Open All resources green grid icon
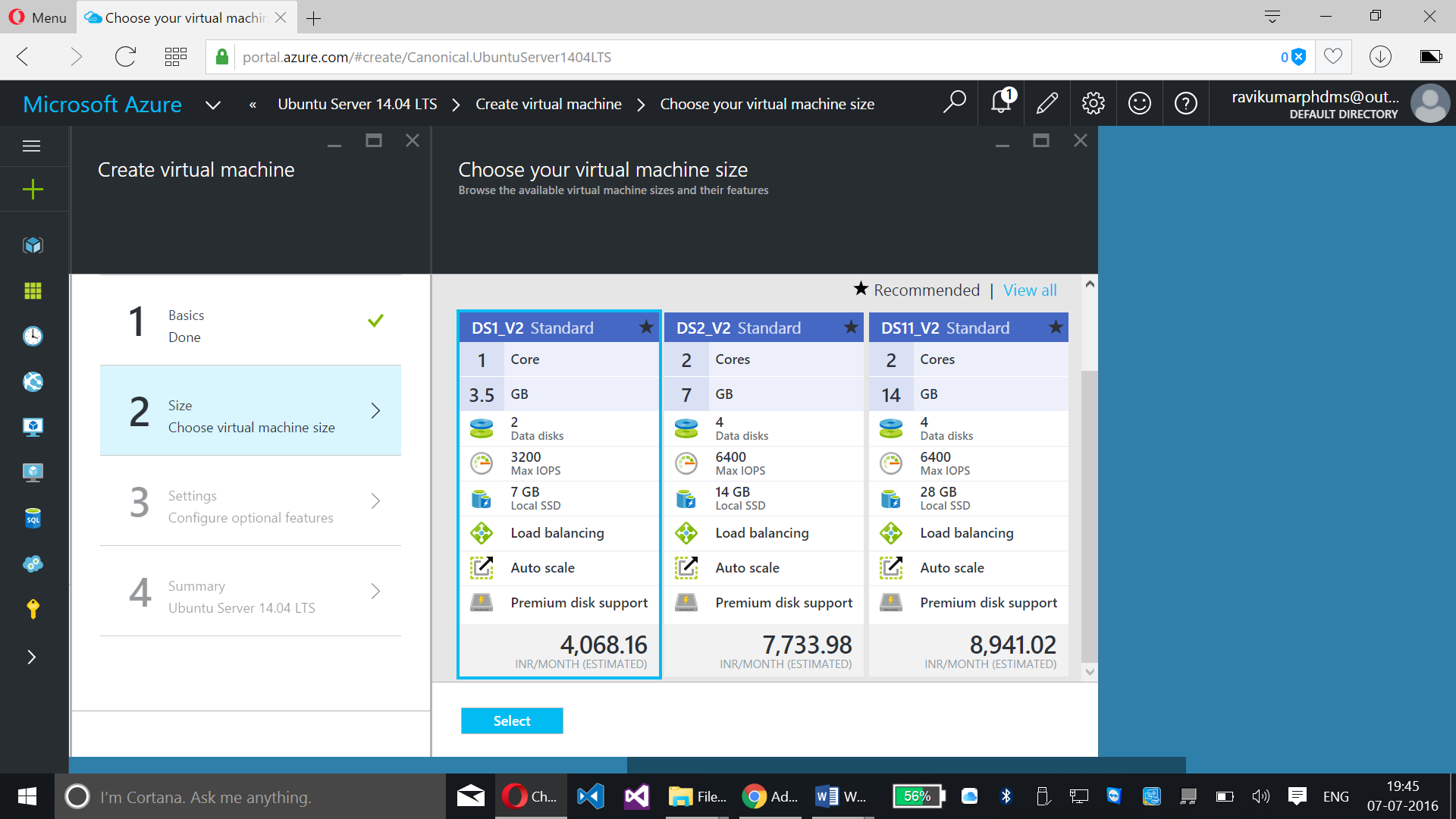 click(33, 290)
